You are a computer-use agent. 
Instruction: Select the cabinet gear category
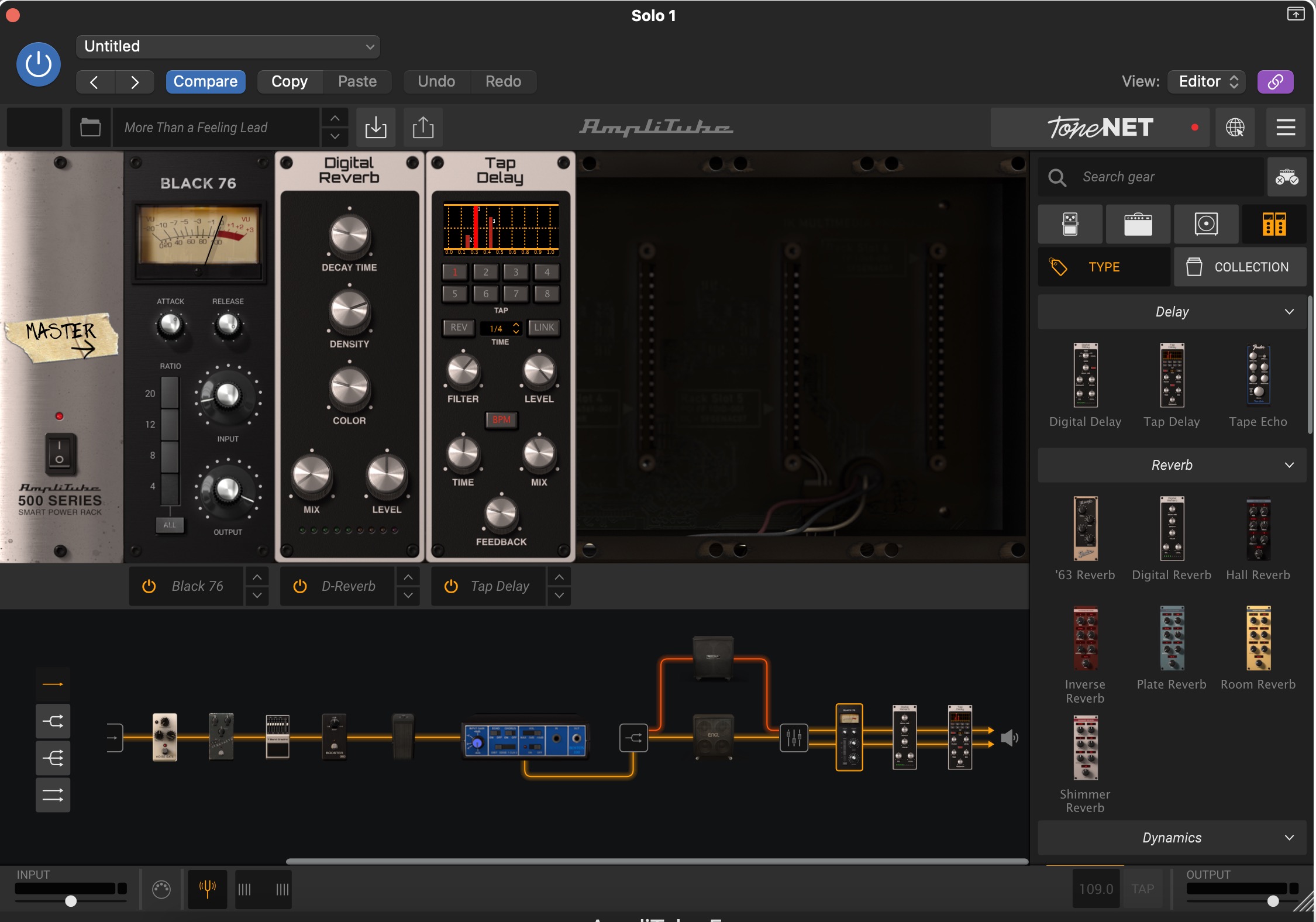pyautogui.click(x=1206, y=224)
